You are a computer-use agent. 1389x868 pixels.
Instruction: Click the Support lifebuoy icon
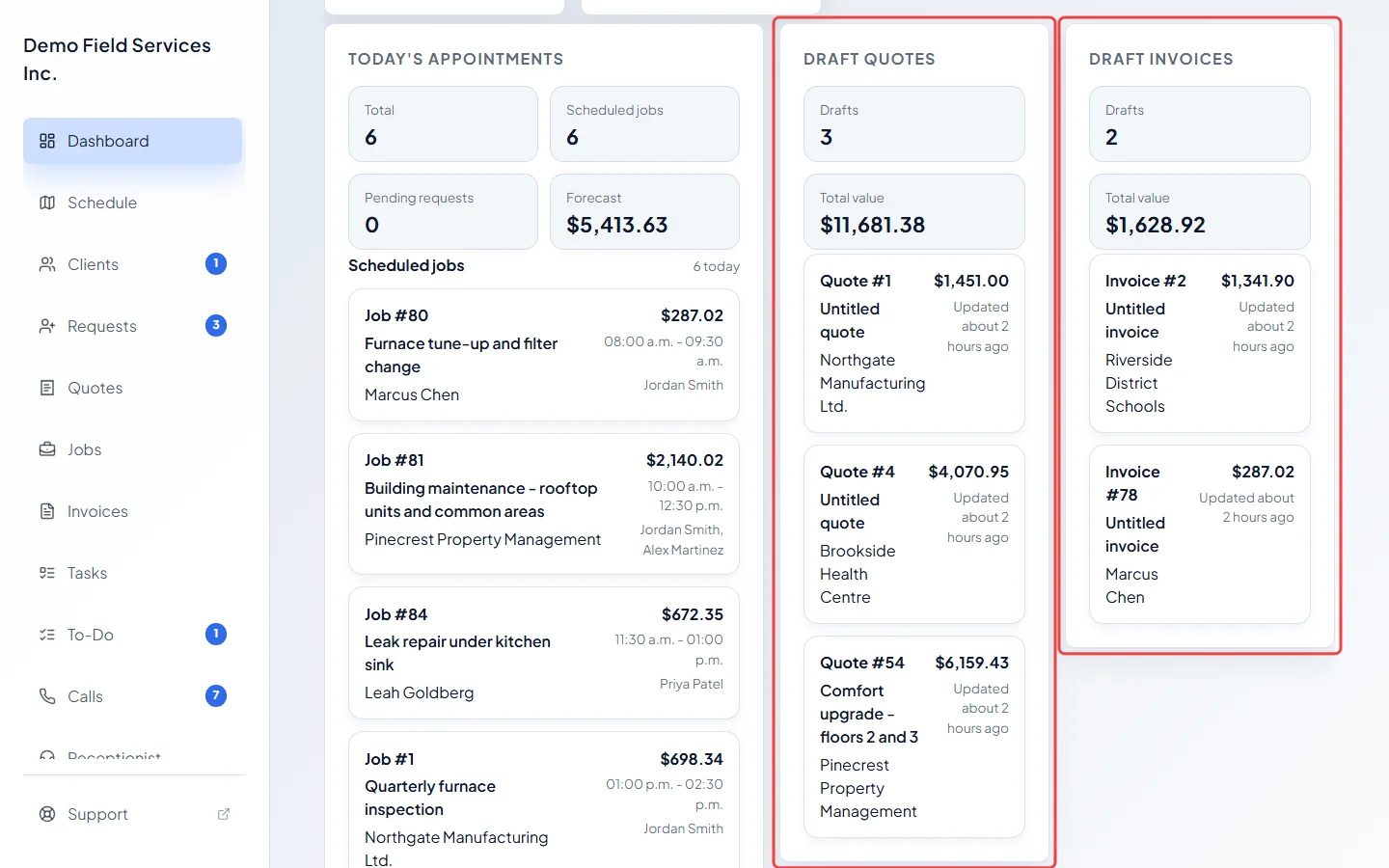pyautogui.click(x=47, y=814)
